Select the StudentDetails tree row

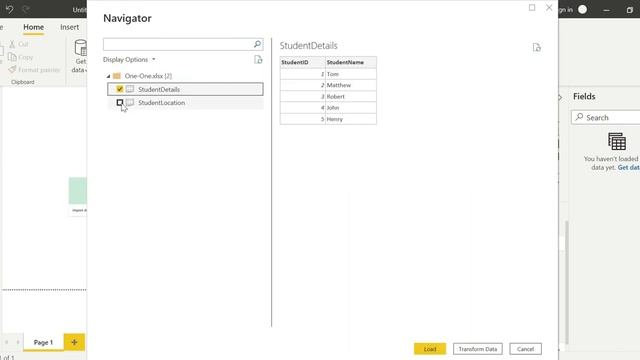tap(185, 89)
